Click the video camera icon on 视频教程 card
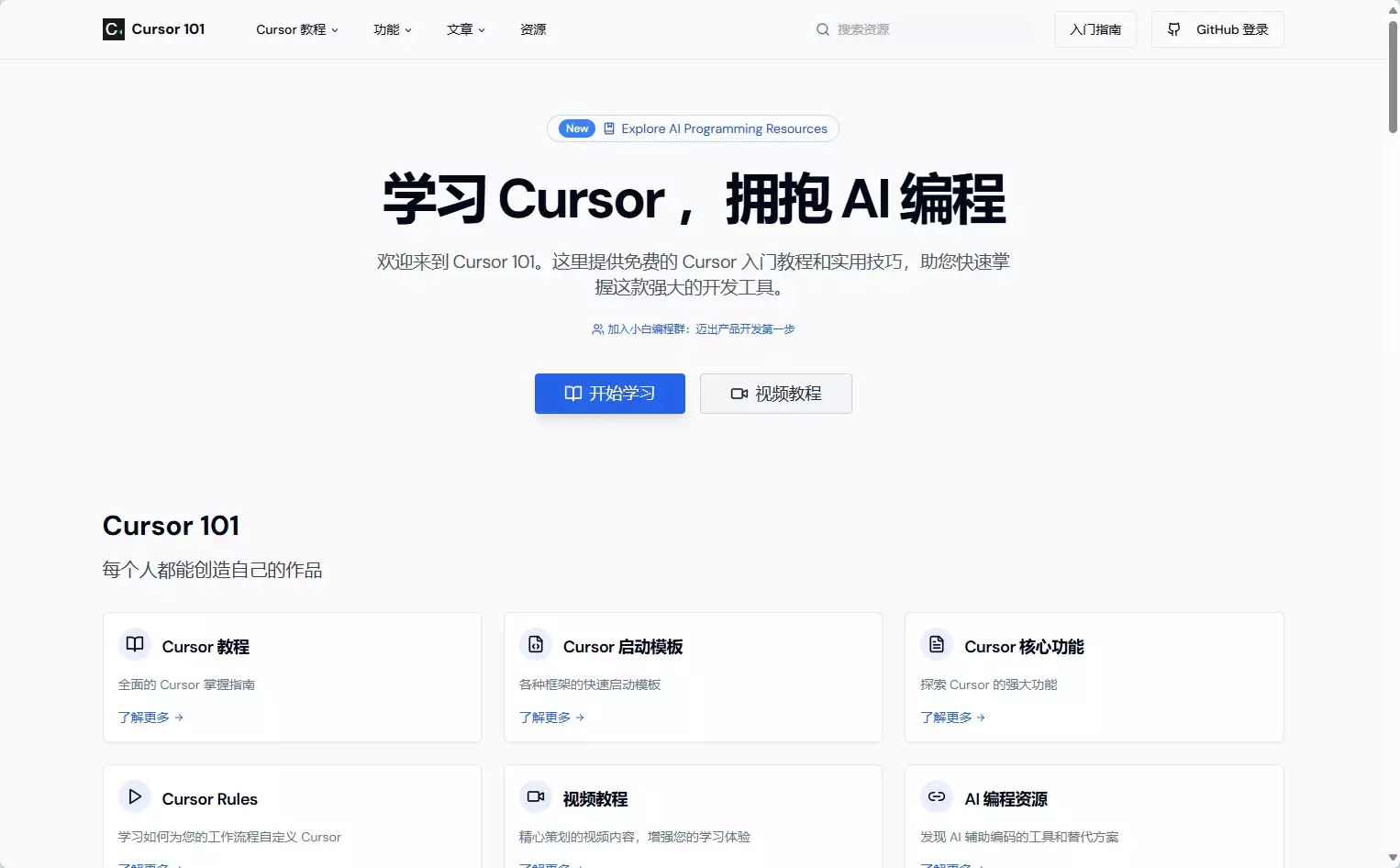1400x868 pixels. tap(536, 796)
